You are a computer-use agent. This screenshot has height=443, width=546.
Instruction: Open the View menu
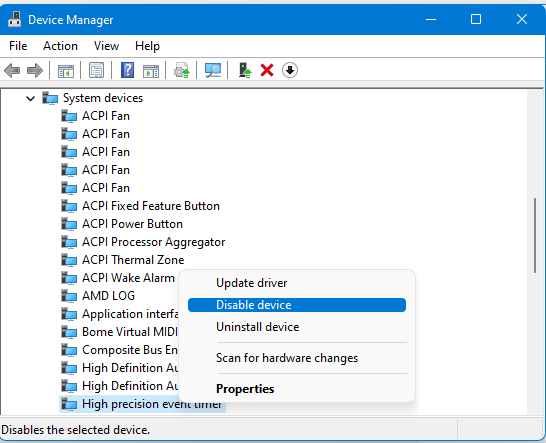106,46
